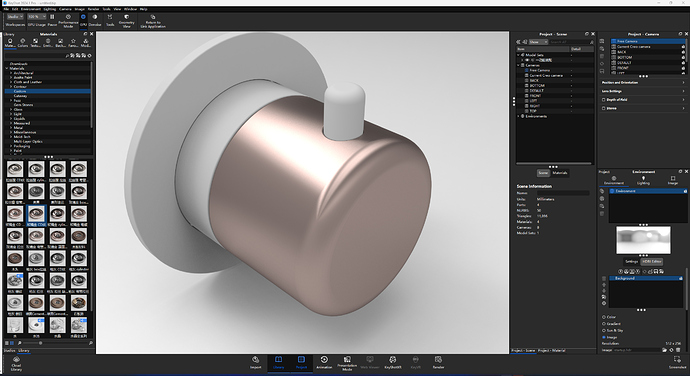This screenshot has height=376, width=690.
Task: Open the Workspaces Studio dropdown
Action: tap(15, 17)
